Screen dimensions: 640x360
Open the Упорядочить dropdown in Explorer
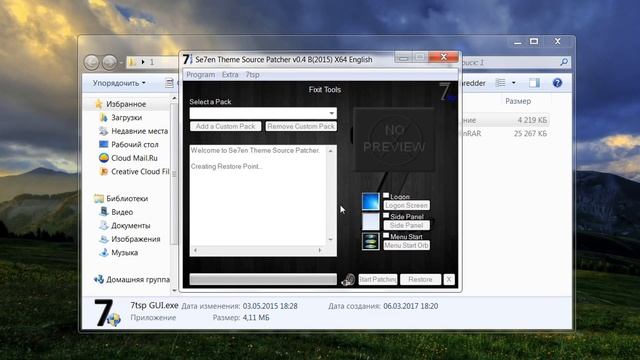tap(119, 83)
